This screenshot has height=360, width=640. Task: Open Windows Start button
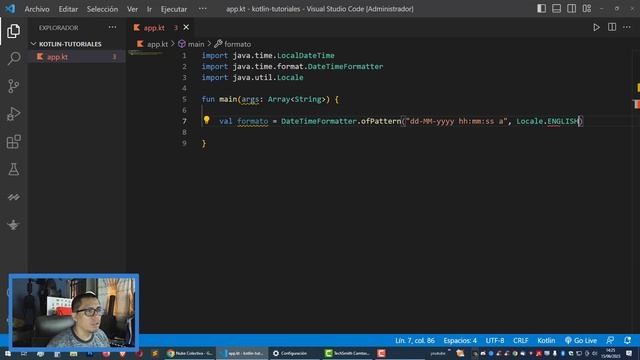pyautogui.click(x=8, y=353)
